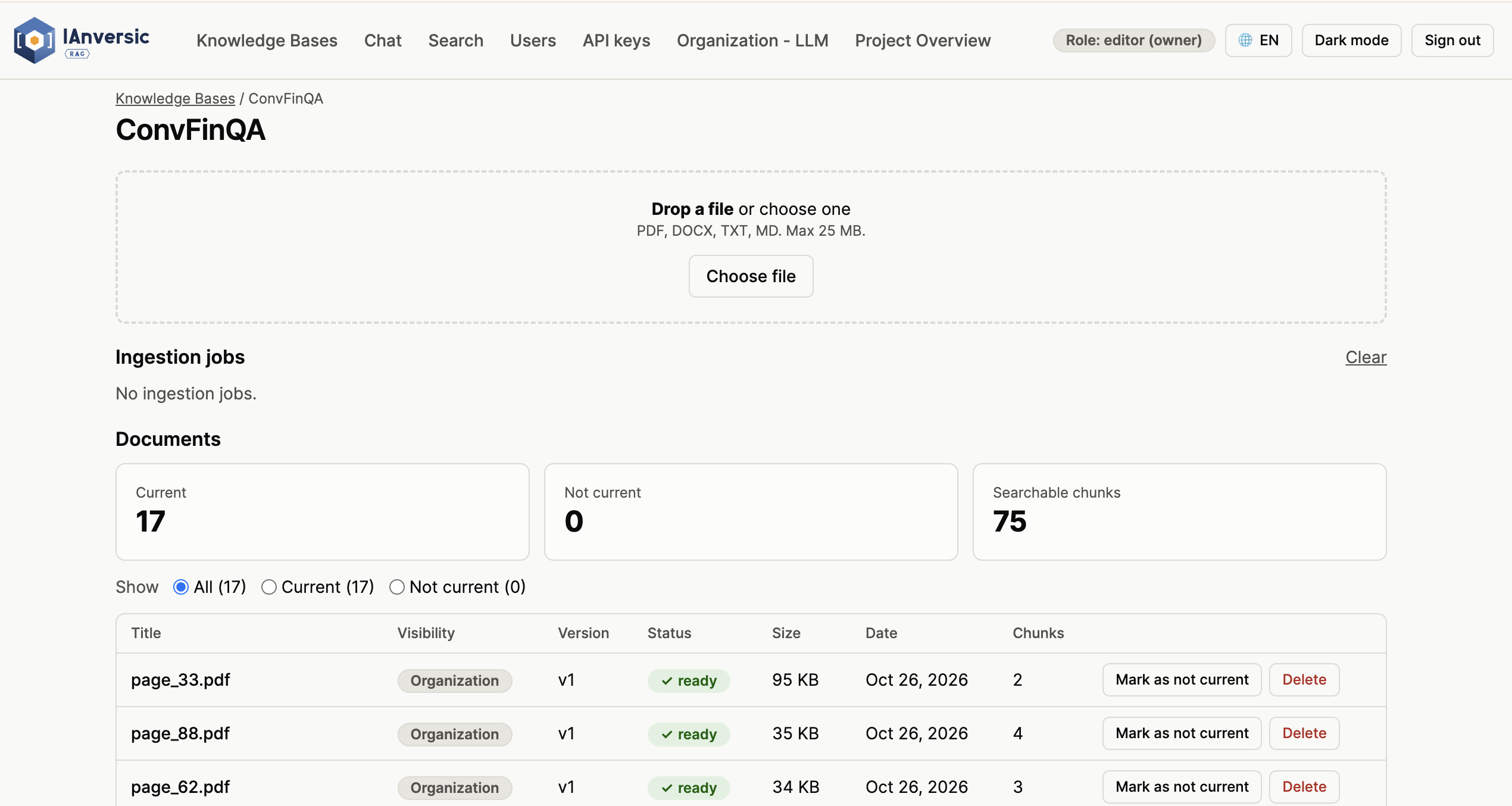Clear the ingestion jobs list
Viewport: 1512px width, 806px height.
coord(1366,357)
